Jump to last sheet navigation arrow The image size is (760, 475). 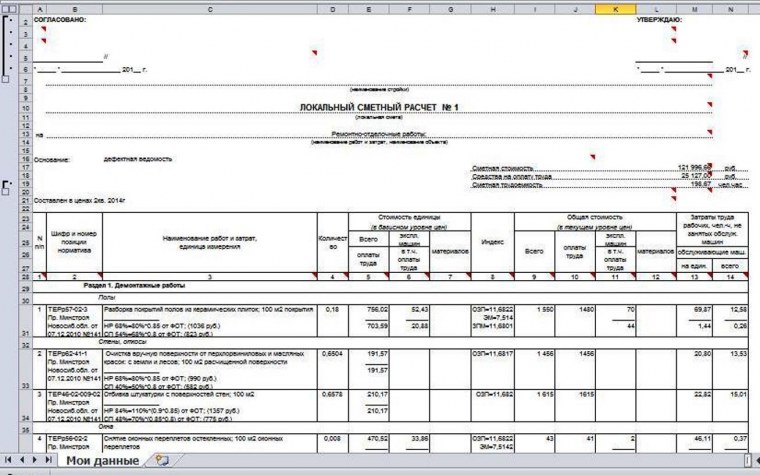[48, 460]
